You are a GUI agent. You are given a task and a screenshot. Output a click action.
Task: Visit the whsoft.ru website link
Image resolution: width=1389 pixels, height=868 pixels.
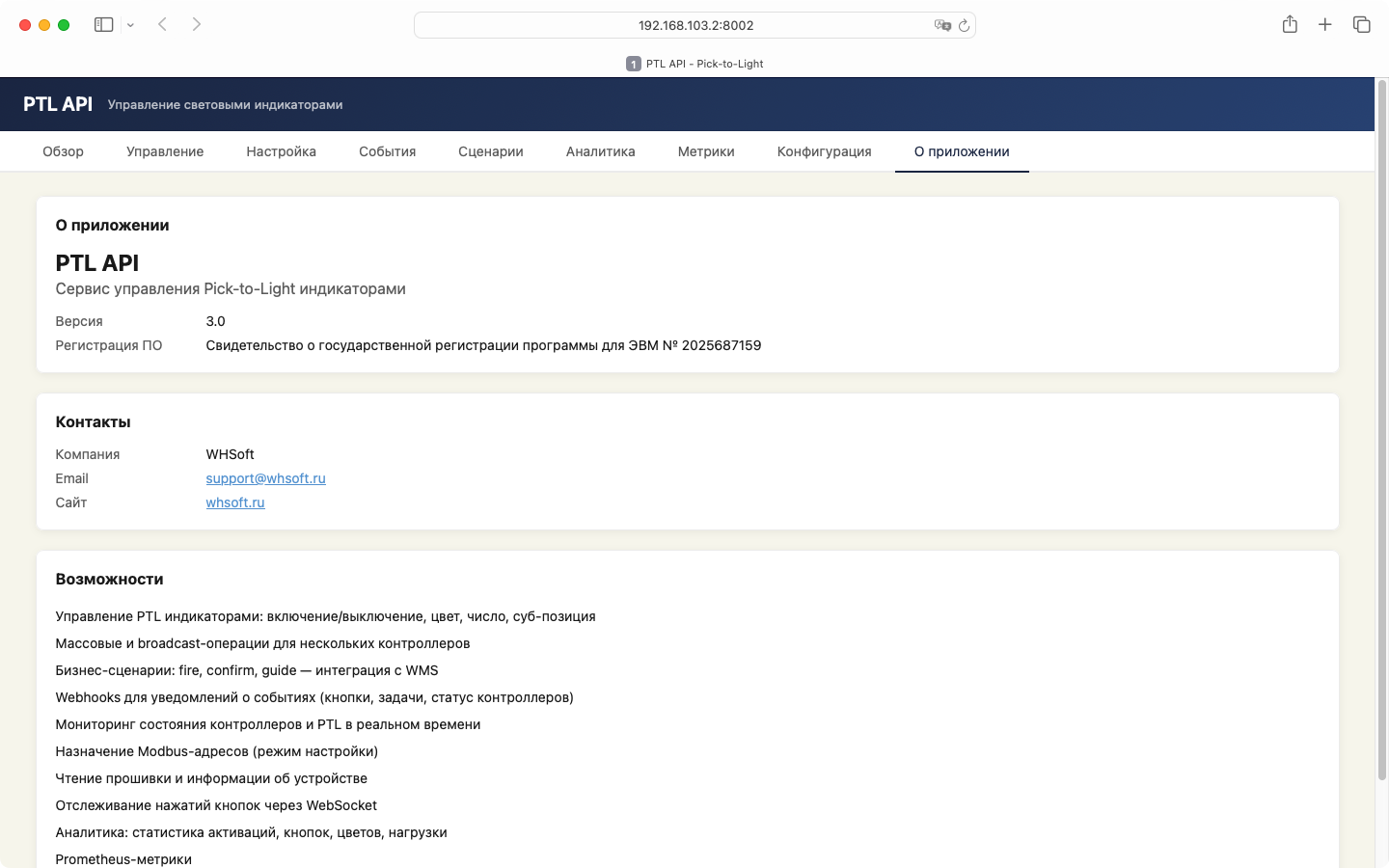coord(234,502)
